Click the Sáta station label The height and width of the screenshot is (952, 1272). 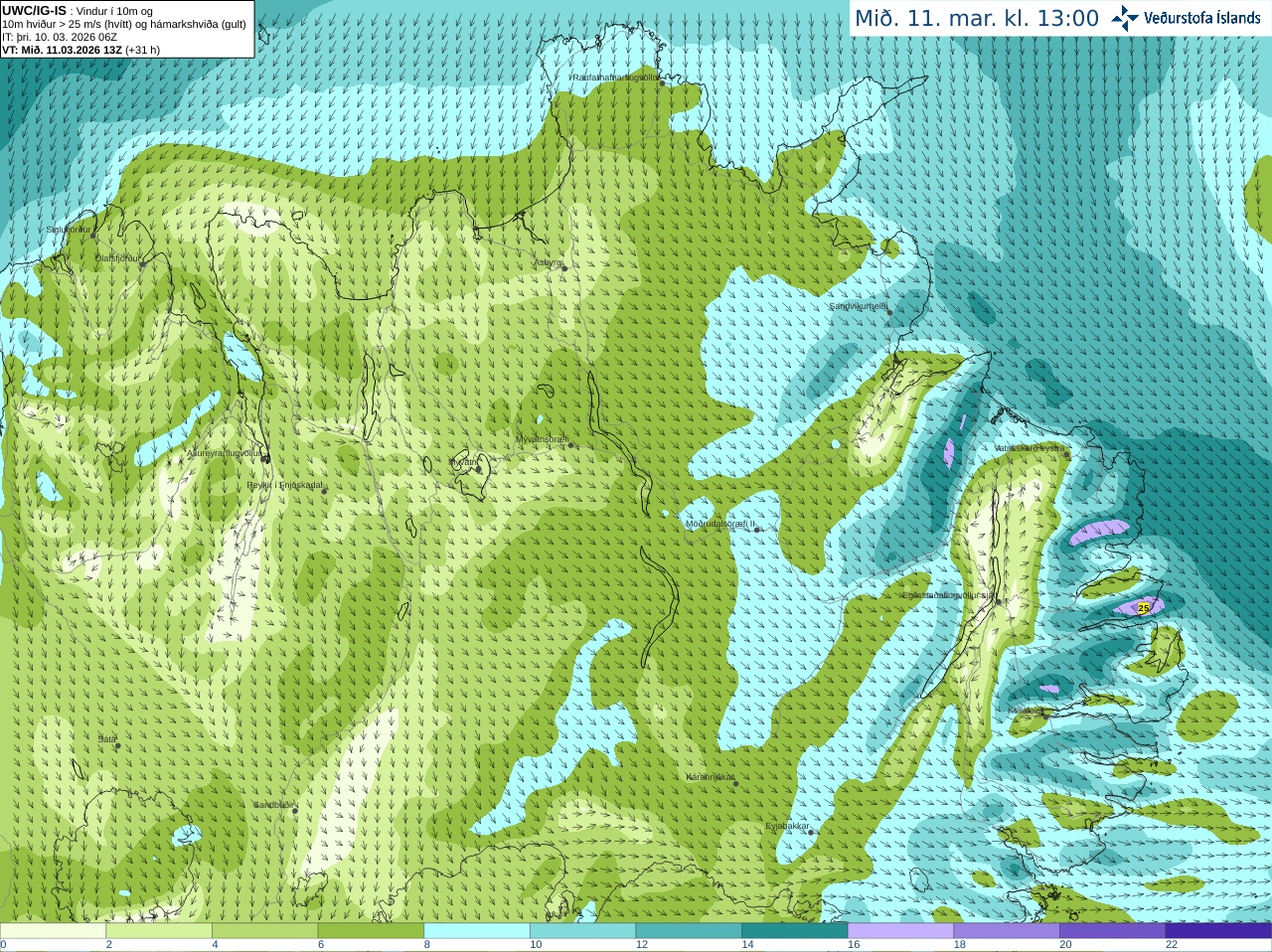(107, 739)
